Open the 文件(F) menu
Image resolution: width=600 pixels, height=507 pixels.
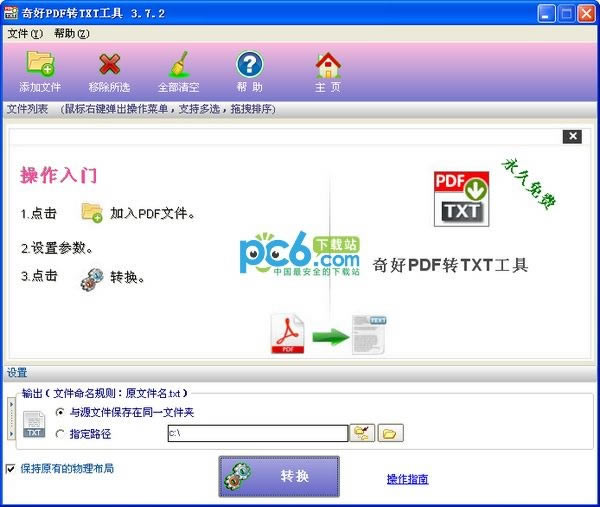tap(25, 34)
